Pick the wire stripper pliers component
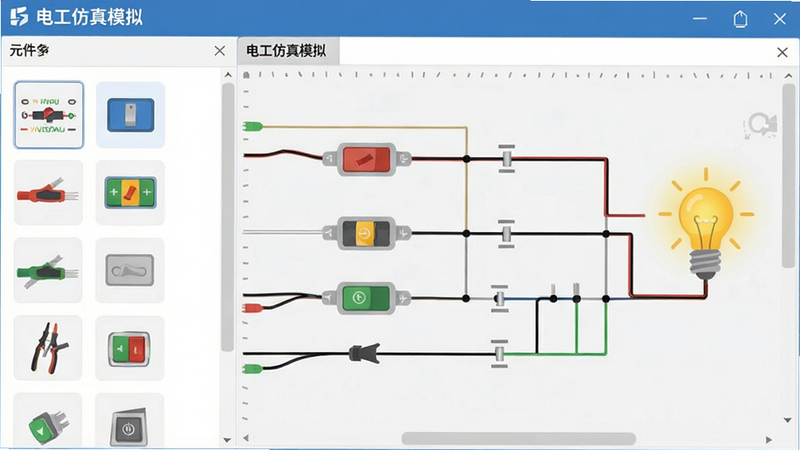The width and height of the screenshot is (800, 450). tap(48, 347)
